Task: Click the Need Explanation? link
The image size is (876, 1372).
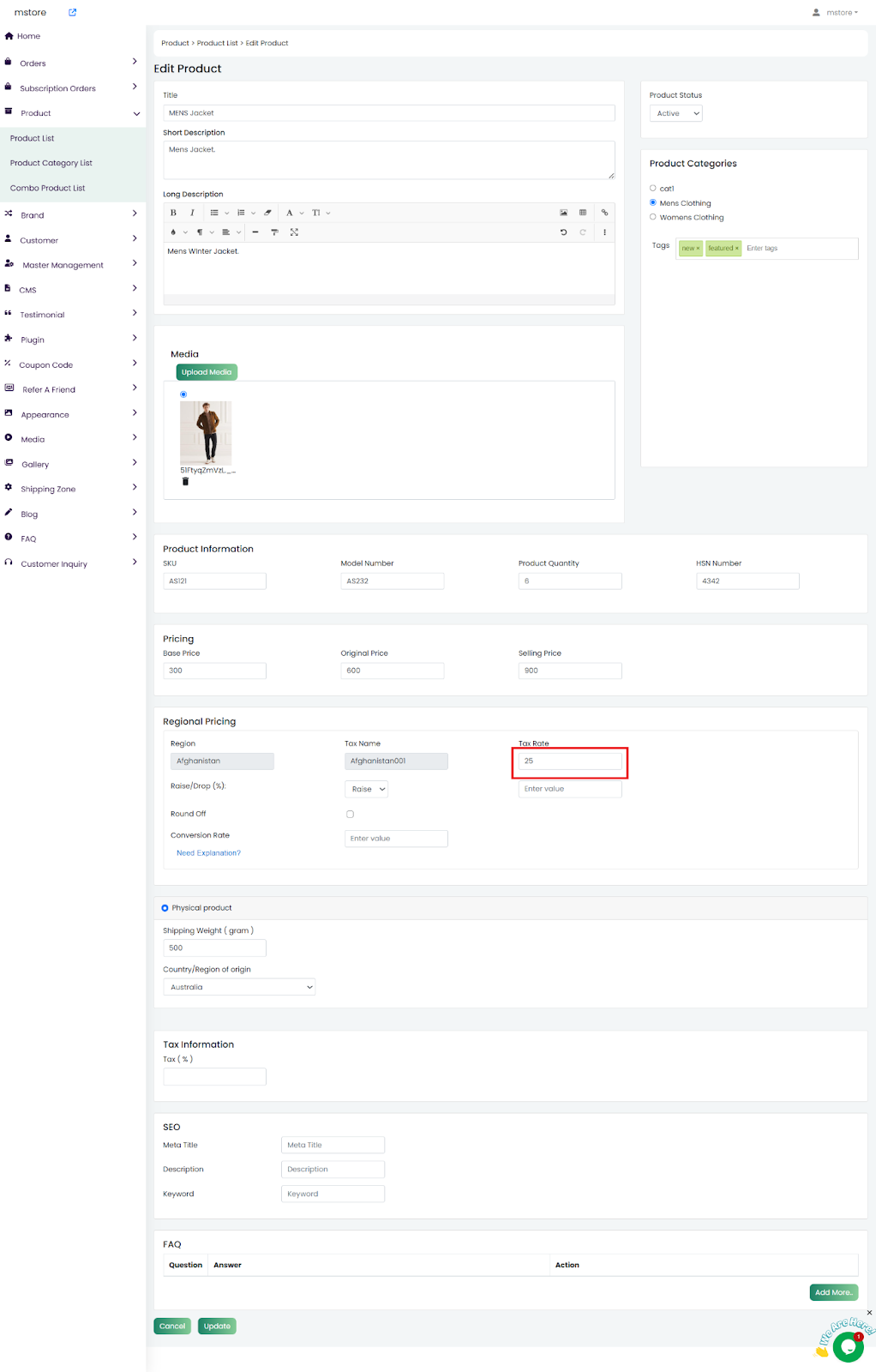Action: tap(208, 853)
